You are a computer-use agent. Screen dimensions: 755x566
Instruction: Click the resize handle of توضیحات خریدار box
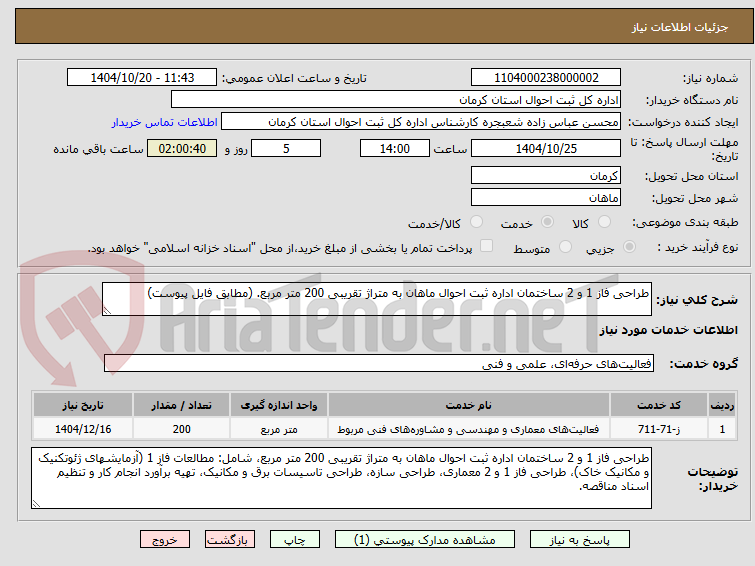click(x=36, y=503)
